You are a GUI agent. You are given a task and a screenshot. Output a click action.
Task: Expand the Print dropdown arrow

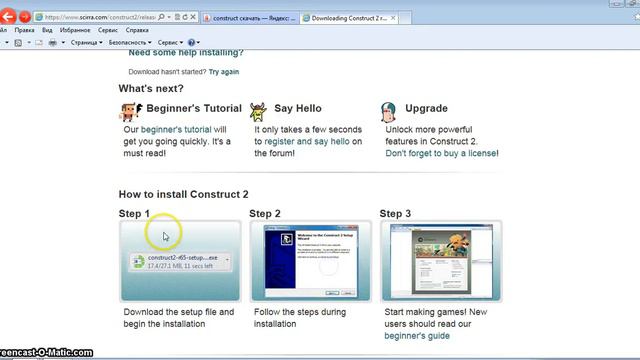[63, 42]
